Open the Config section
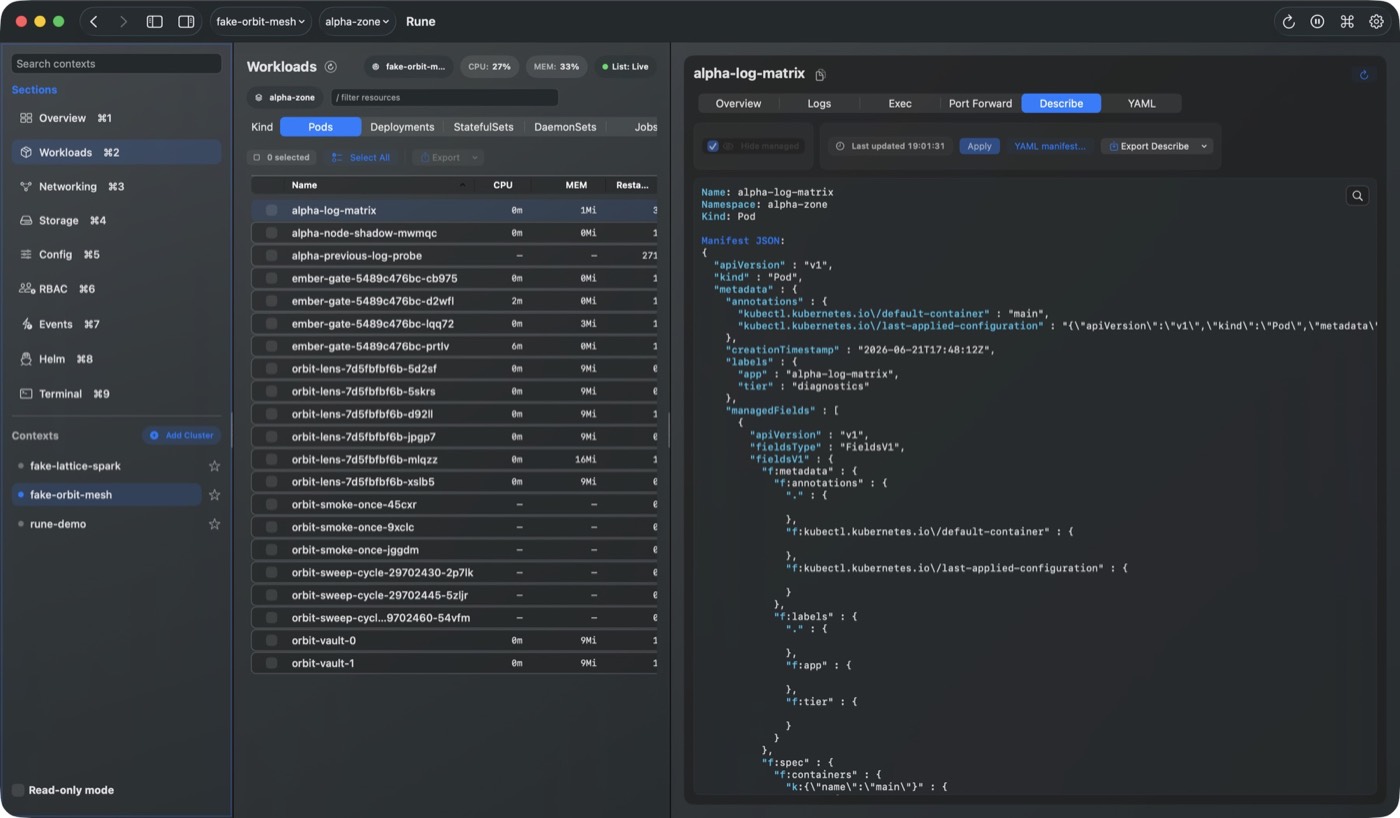This screenshot has height=818, width=1400. (116, 254)
